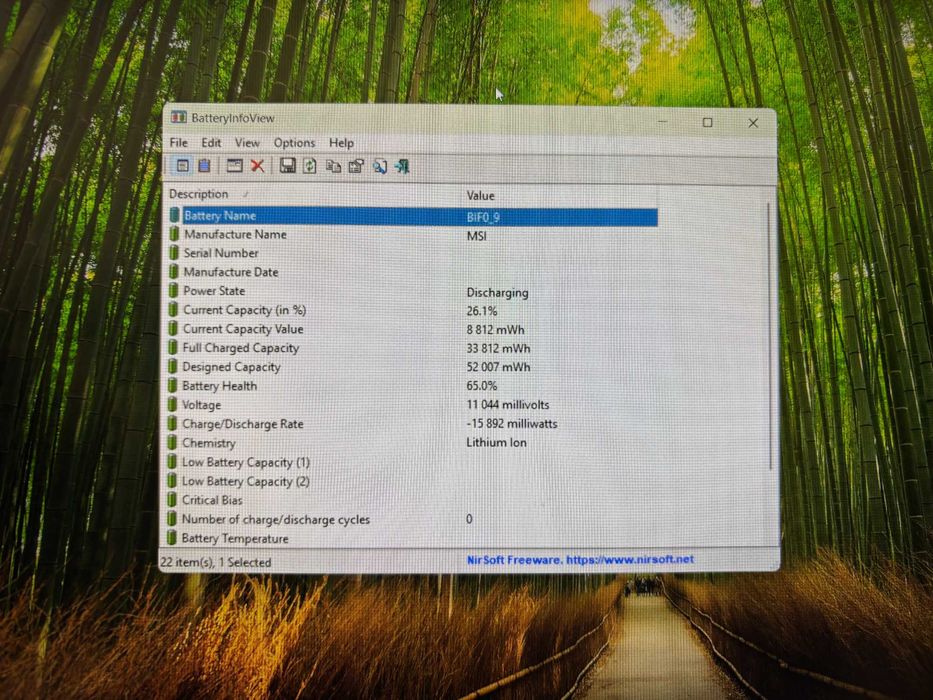Click the Discharging power state value
The height and width of the screenshot is (700, 933).
click(497, 292)
